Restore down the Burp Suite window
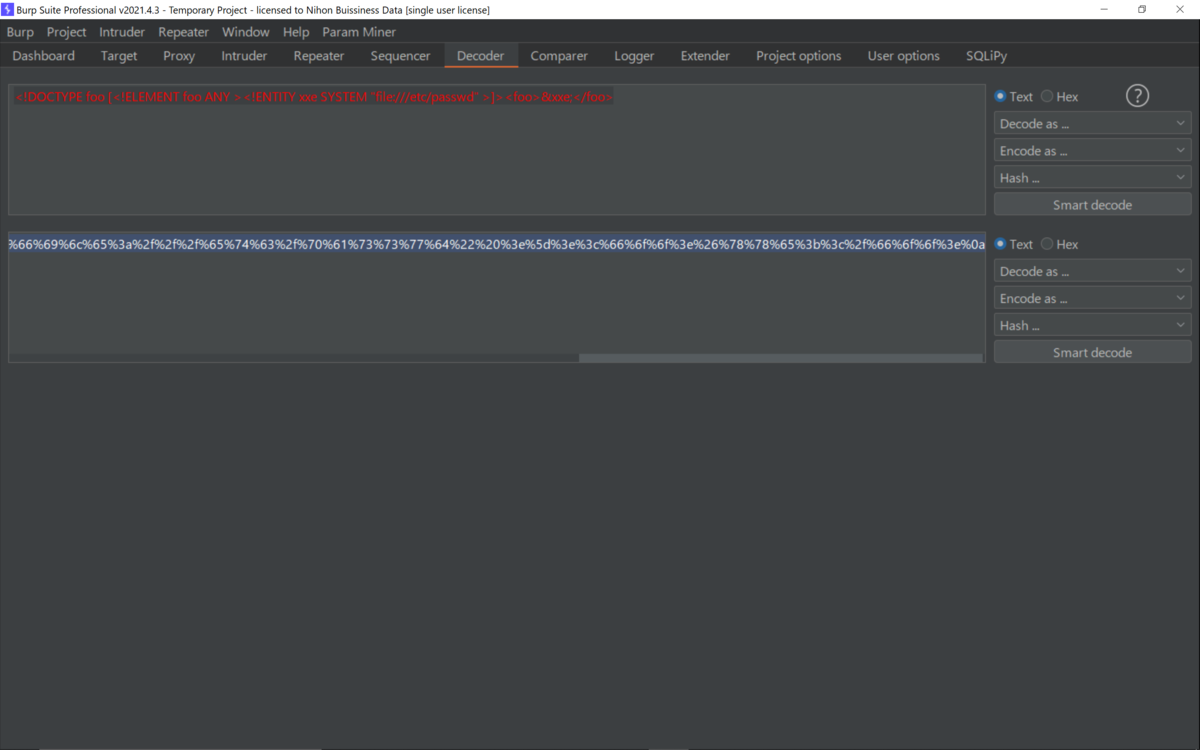1200x750 pixels. point(1142,9)
